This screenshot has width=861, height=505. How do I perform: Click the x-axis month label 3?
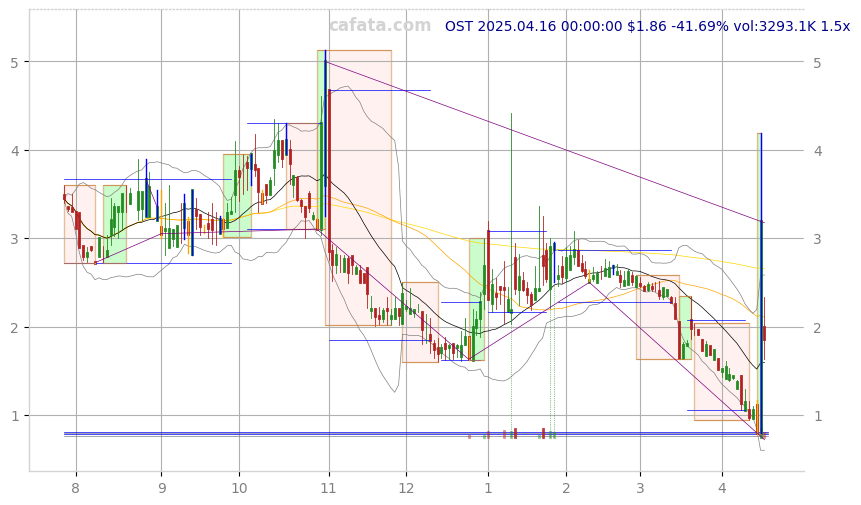pos(640,488)
